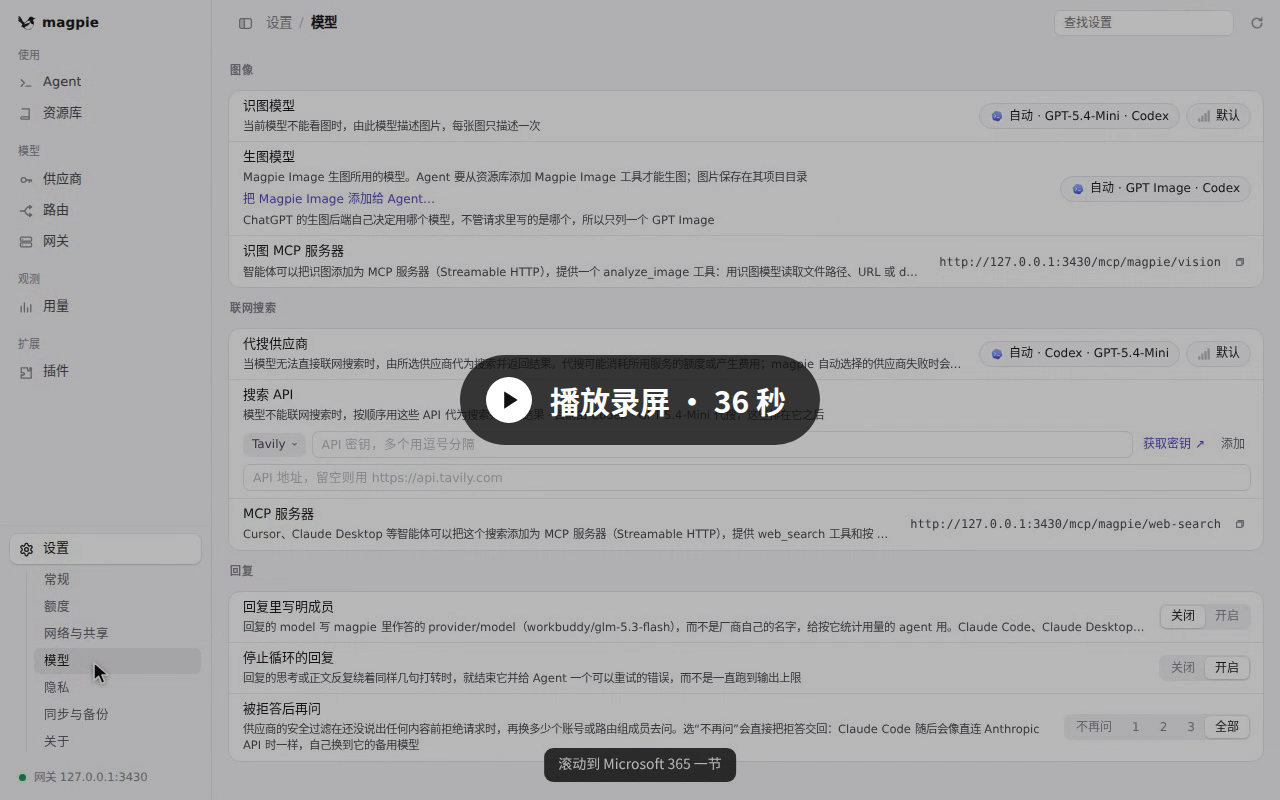Select 隐私 settings subsection
This screenshot has width=1280, height=800.
pos(117,687)
